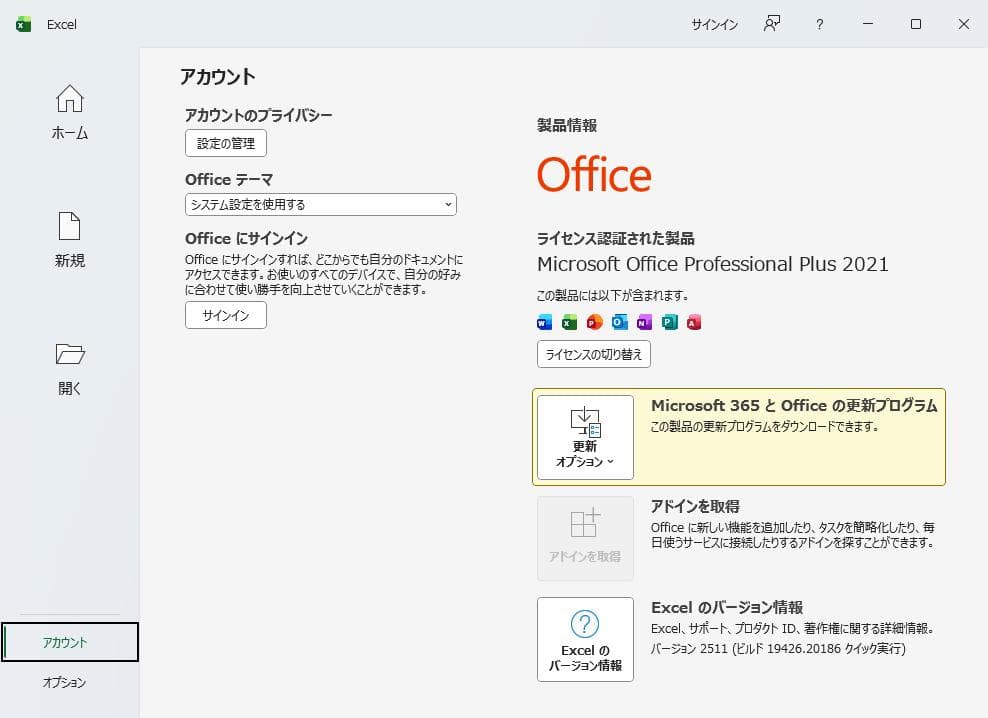
Task: Click the feedback icon in title bar
Action: pyautogui.click(x=771, y=24)
